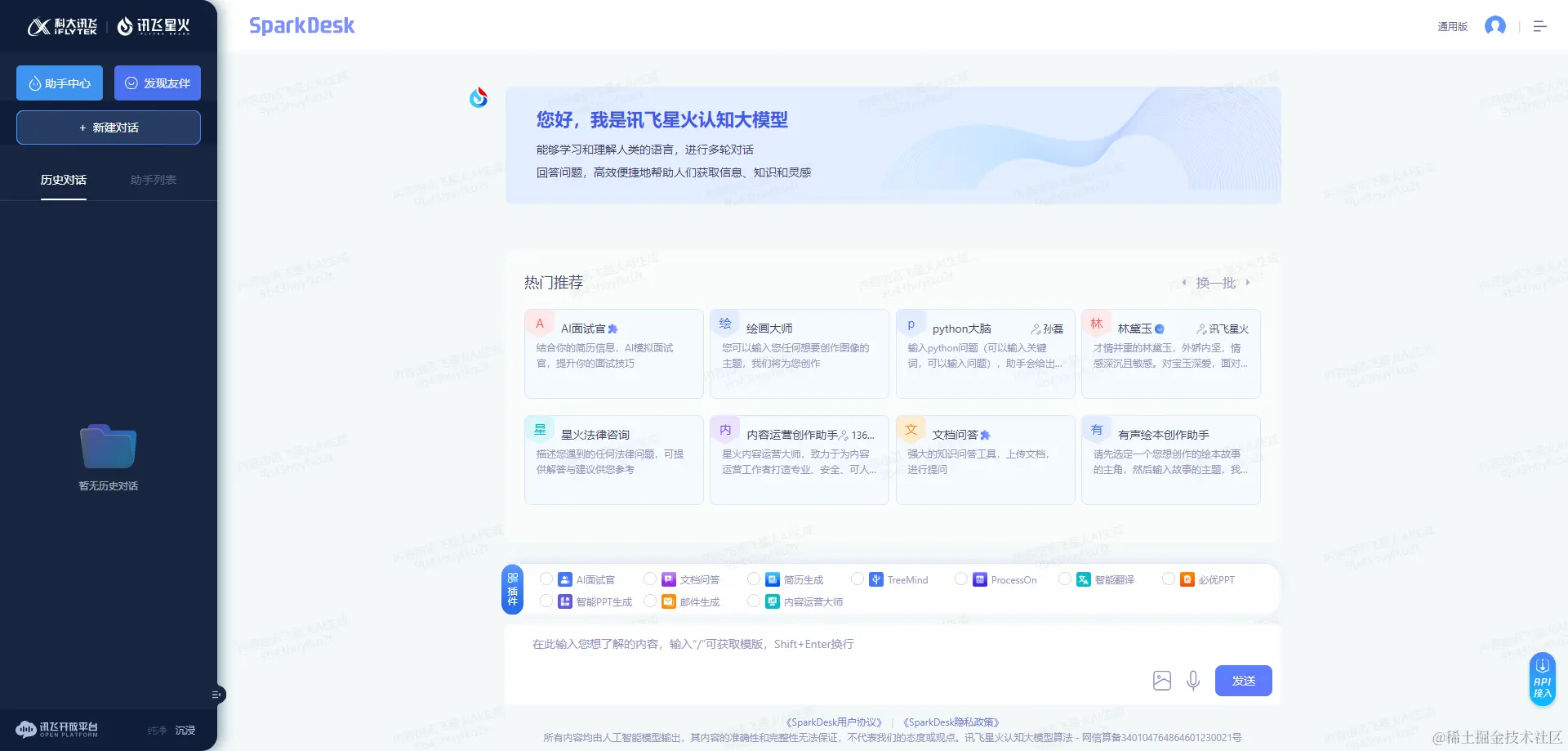Screen dimensions: 1568x751
Task: Select the 邮件生成 plugin radio button
Action: click(650, 601)
